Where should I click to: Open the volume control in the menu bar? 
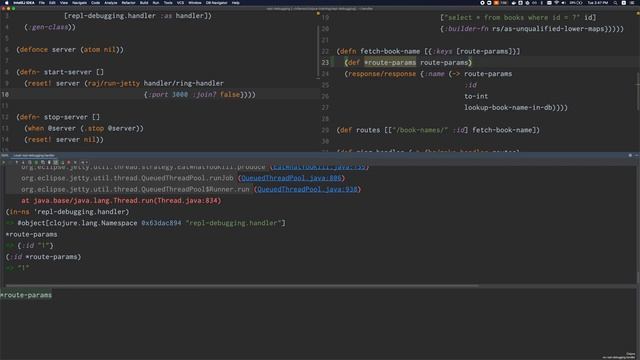pyautogui.click(x=564, y=3)
